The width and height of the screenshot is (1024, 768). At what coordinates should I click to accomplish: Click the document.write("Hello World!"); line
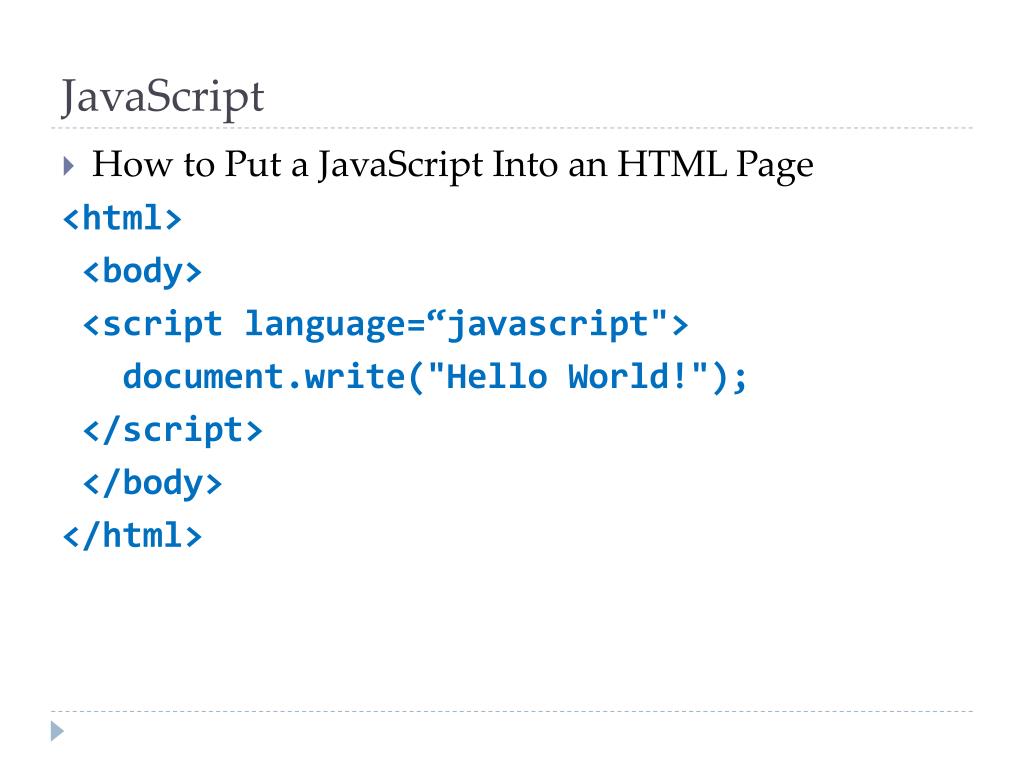coord(435,377)
